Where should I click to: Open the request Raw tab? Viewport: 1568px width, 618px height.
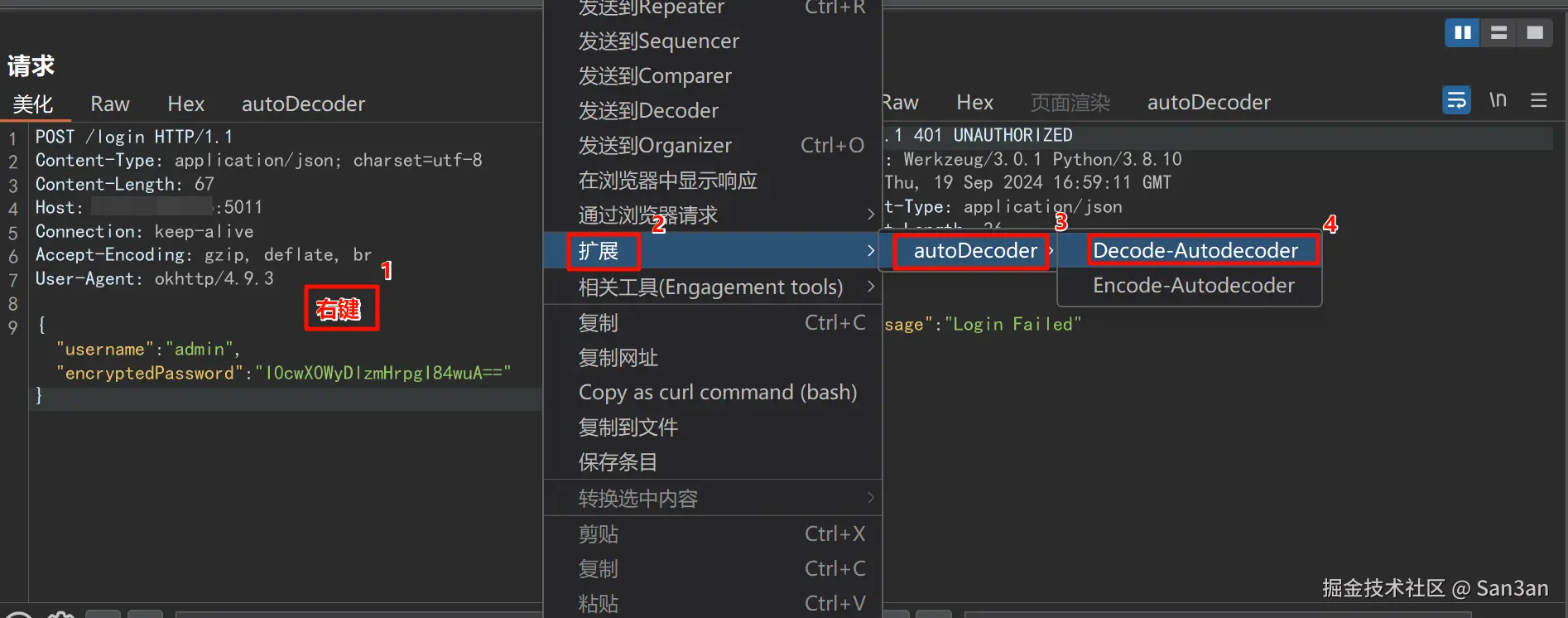[110, 104]
